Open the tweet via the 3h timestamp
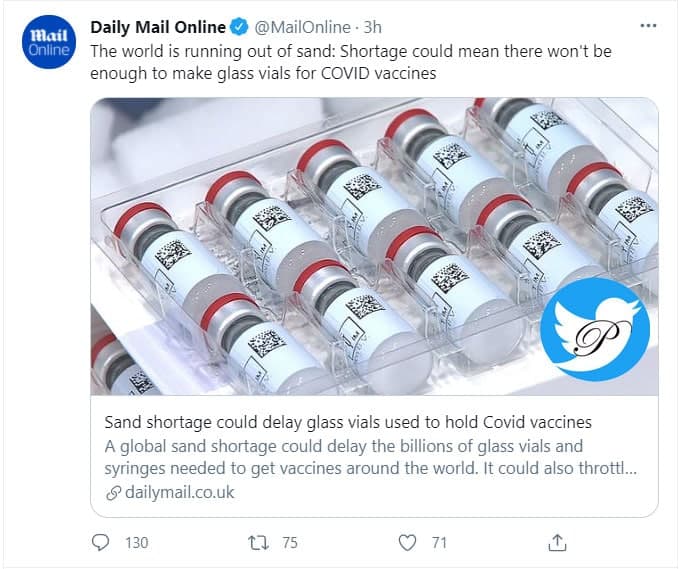The image size is (688, 569). click(371, 27)
